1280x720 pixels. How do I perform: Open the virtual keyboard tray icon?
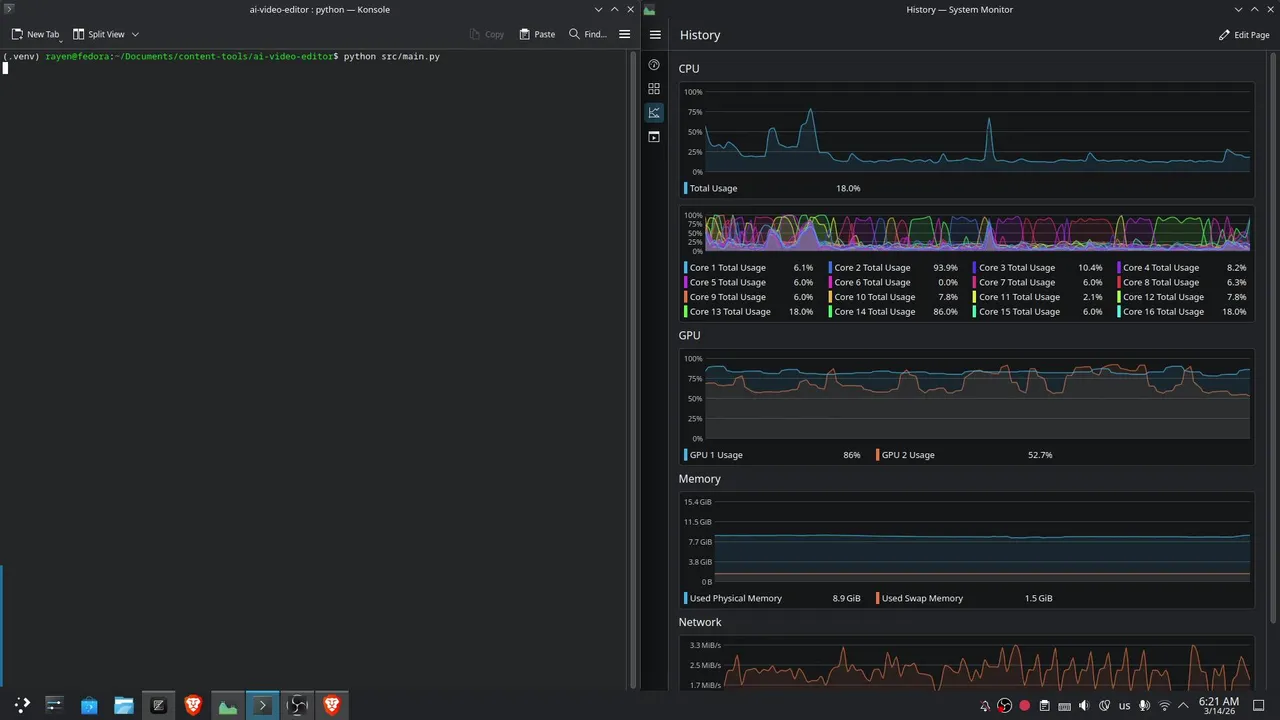coord(1064,706)
